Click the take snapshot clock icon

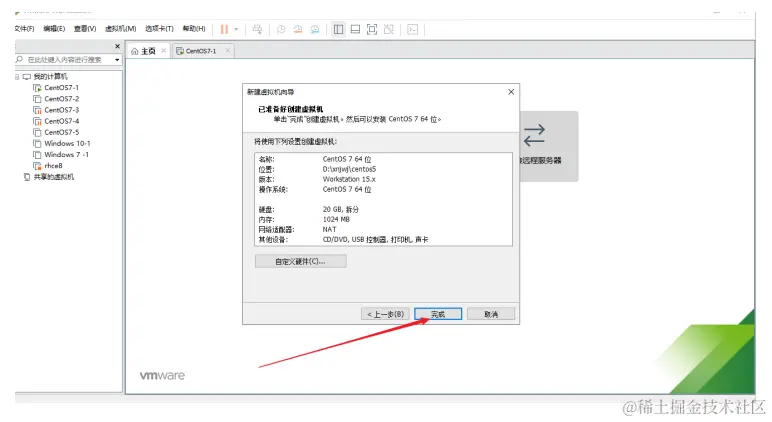point(281,30)
